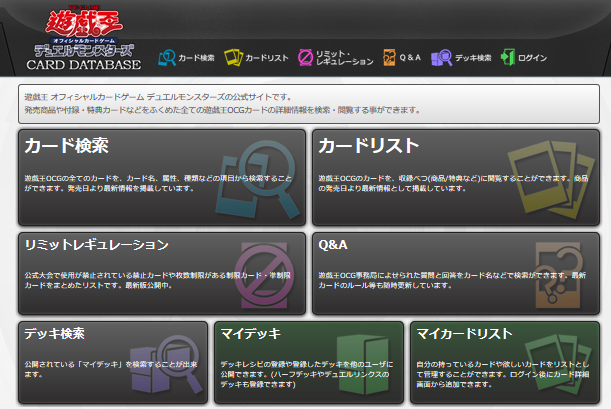Click the 発売商品や付録 intro text line
The image size is (611, 409).
(223, 110)
